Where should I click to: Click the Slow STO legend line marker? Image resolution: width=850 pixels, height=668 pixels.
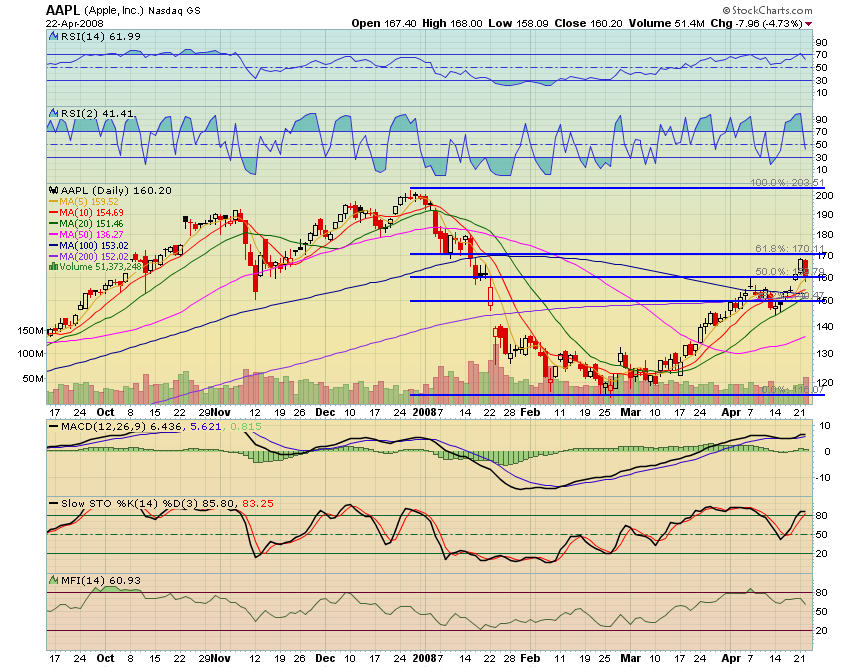click(54, 503)
